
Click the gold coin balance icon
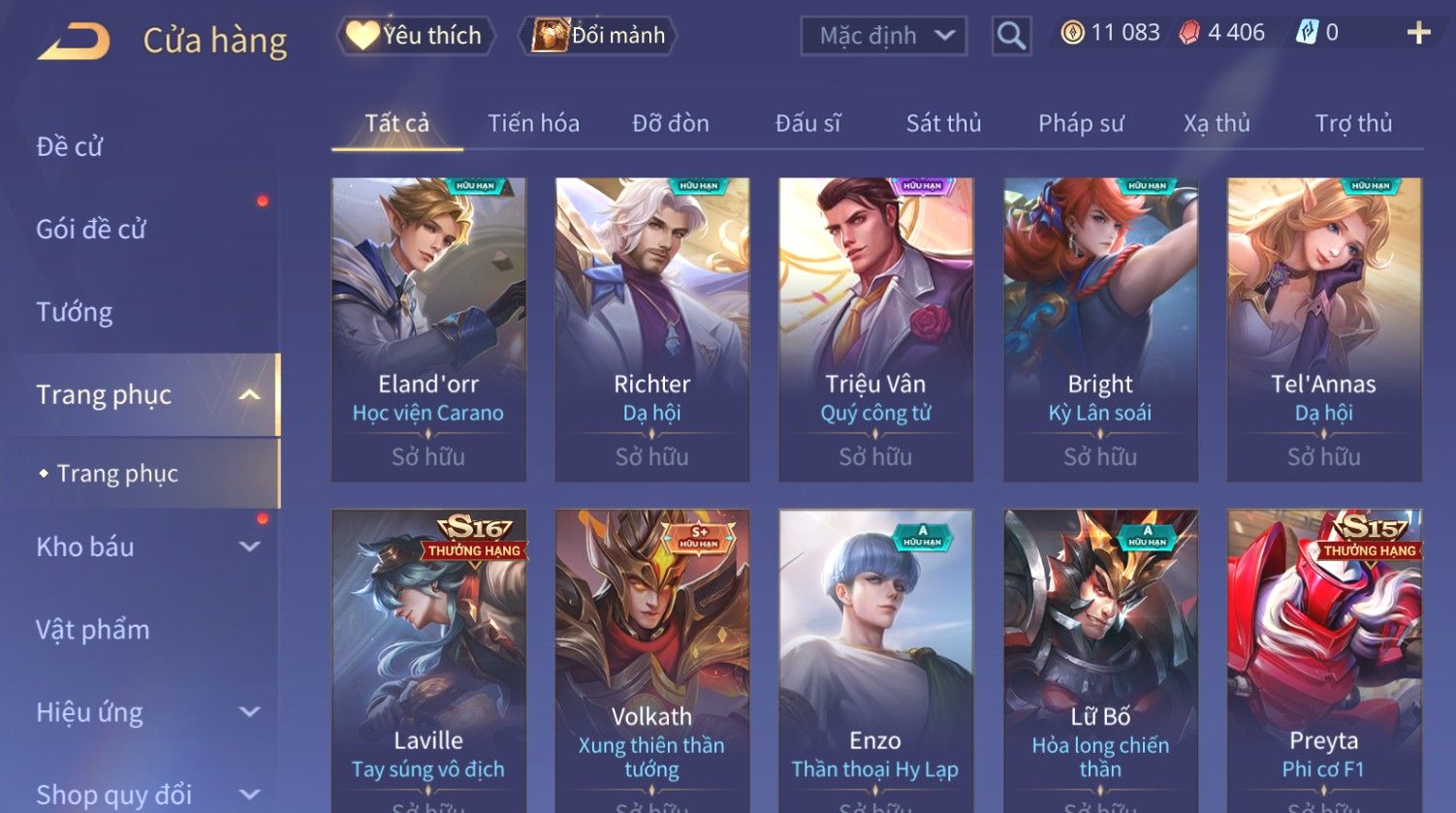[1072, 33]
